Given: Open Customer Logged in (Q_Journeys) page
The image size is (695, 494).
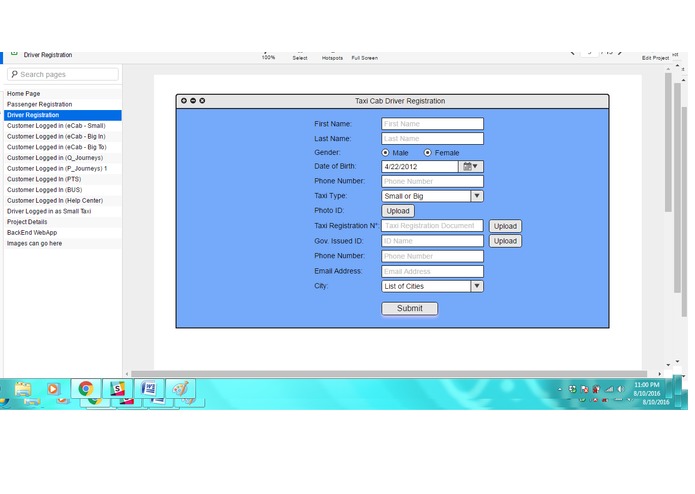Looking at the screenshot, I should 62,158.
